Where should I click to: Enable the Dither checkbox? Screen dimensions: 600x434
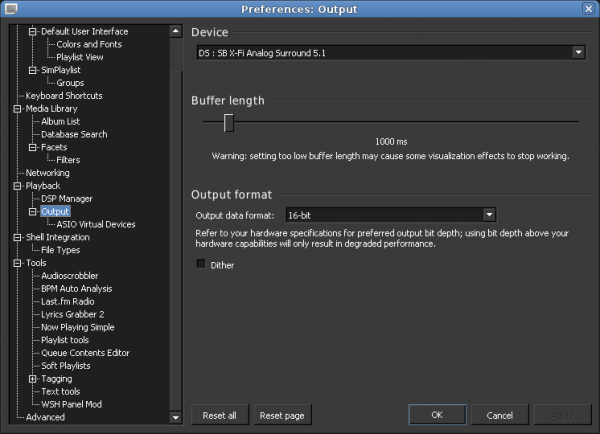click(x=201, y=264)
